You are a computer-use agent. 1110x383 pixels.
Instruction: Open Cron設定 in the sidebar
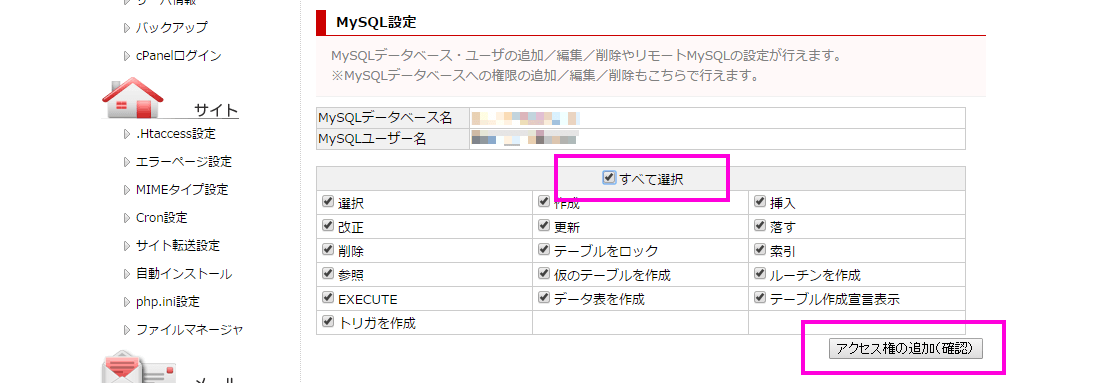tap(161, 218)
